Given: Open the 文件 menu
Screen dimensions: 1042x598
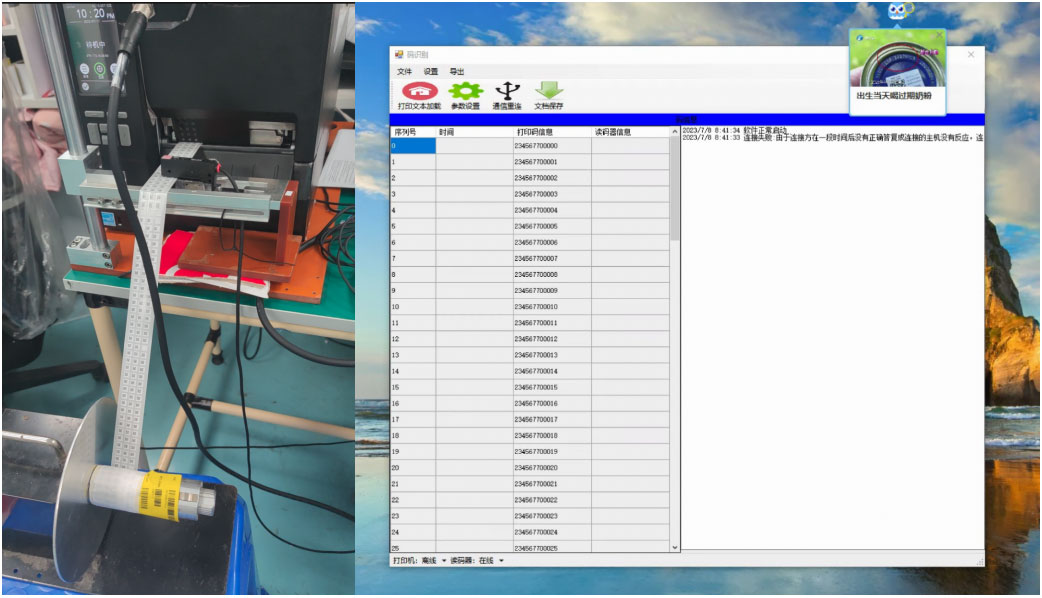Looking at the screenshot, I should coord(404,72).
